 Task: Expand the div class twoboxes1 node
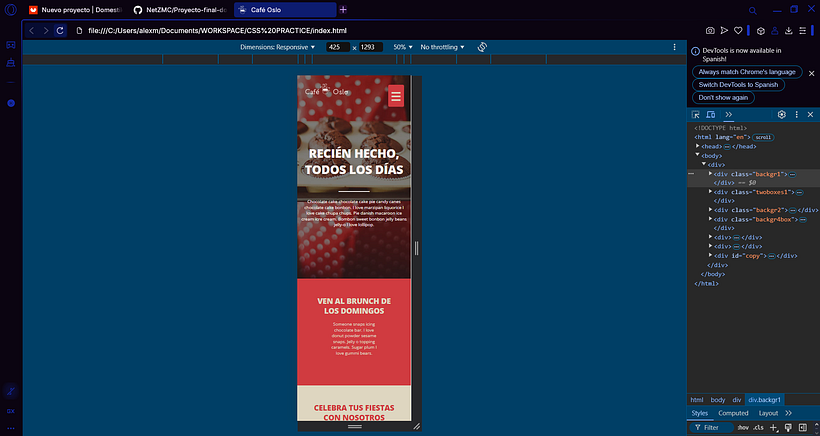(x=711, y=191)
